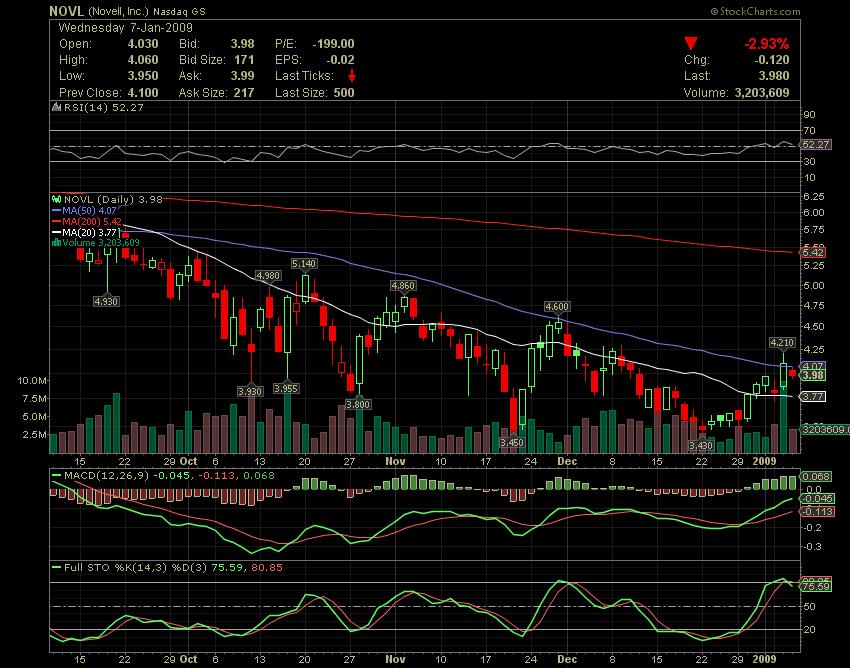Click the 'Wednesday 7-Jan-2009' date text

click(x=125, y=28)
